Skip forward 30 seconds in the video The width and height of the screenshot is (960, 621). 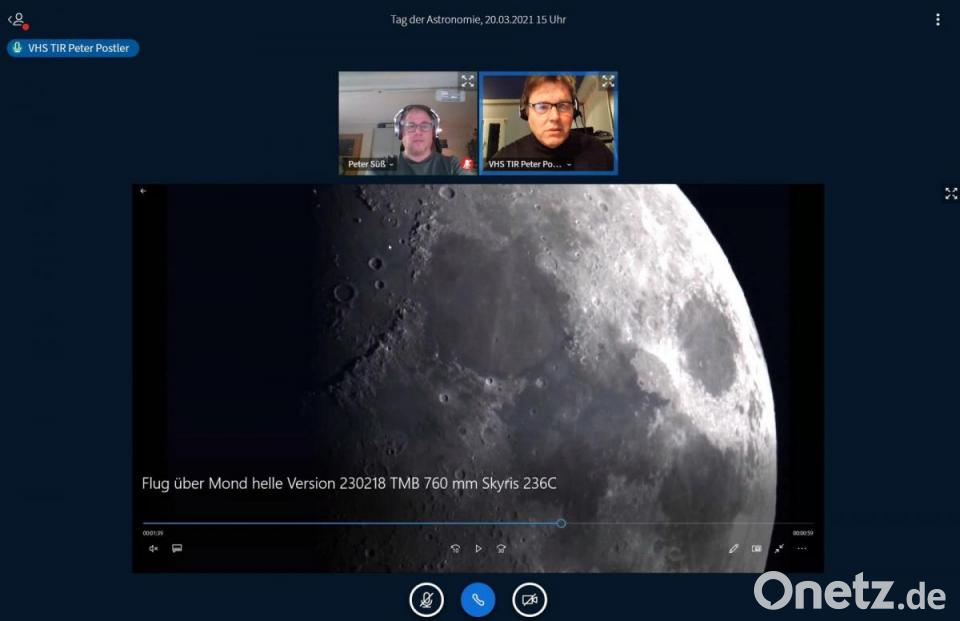coord(501,549)
